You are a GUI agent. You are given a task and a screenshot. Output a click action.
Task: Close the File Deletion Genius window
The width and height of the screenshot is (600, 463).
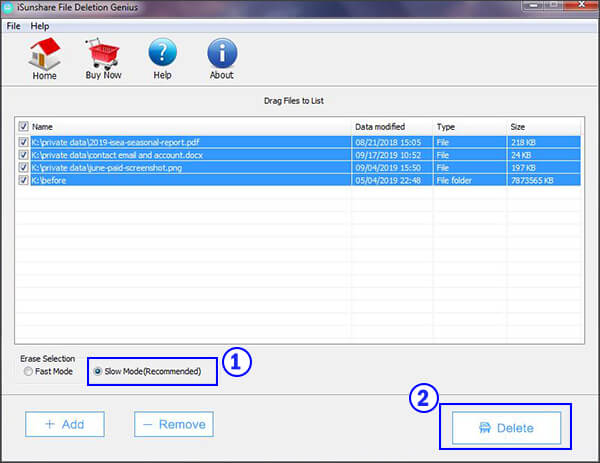pyautogui.click(x=581, y=5)
